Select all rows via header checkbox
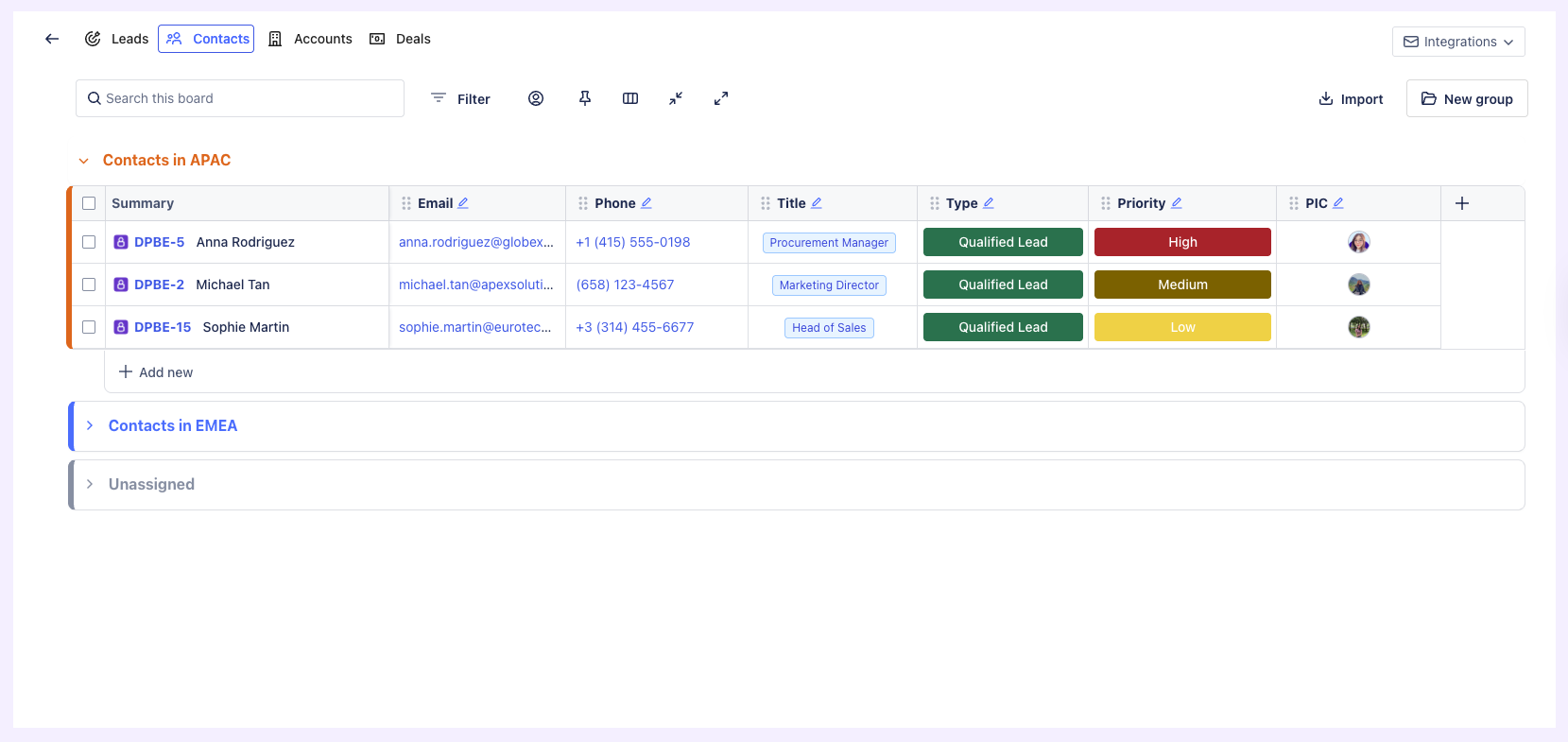Viewport: 1568px width, 742px height. click(x=89, y=203)
